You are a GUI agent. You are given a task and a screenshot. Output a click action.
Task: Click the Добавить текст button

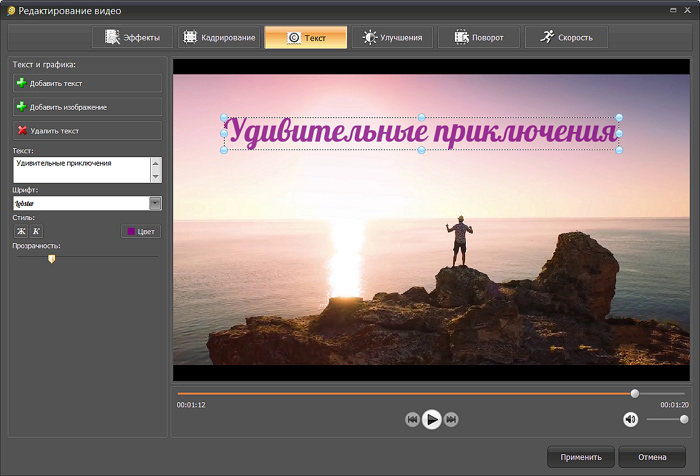click(88, 84)
